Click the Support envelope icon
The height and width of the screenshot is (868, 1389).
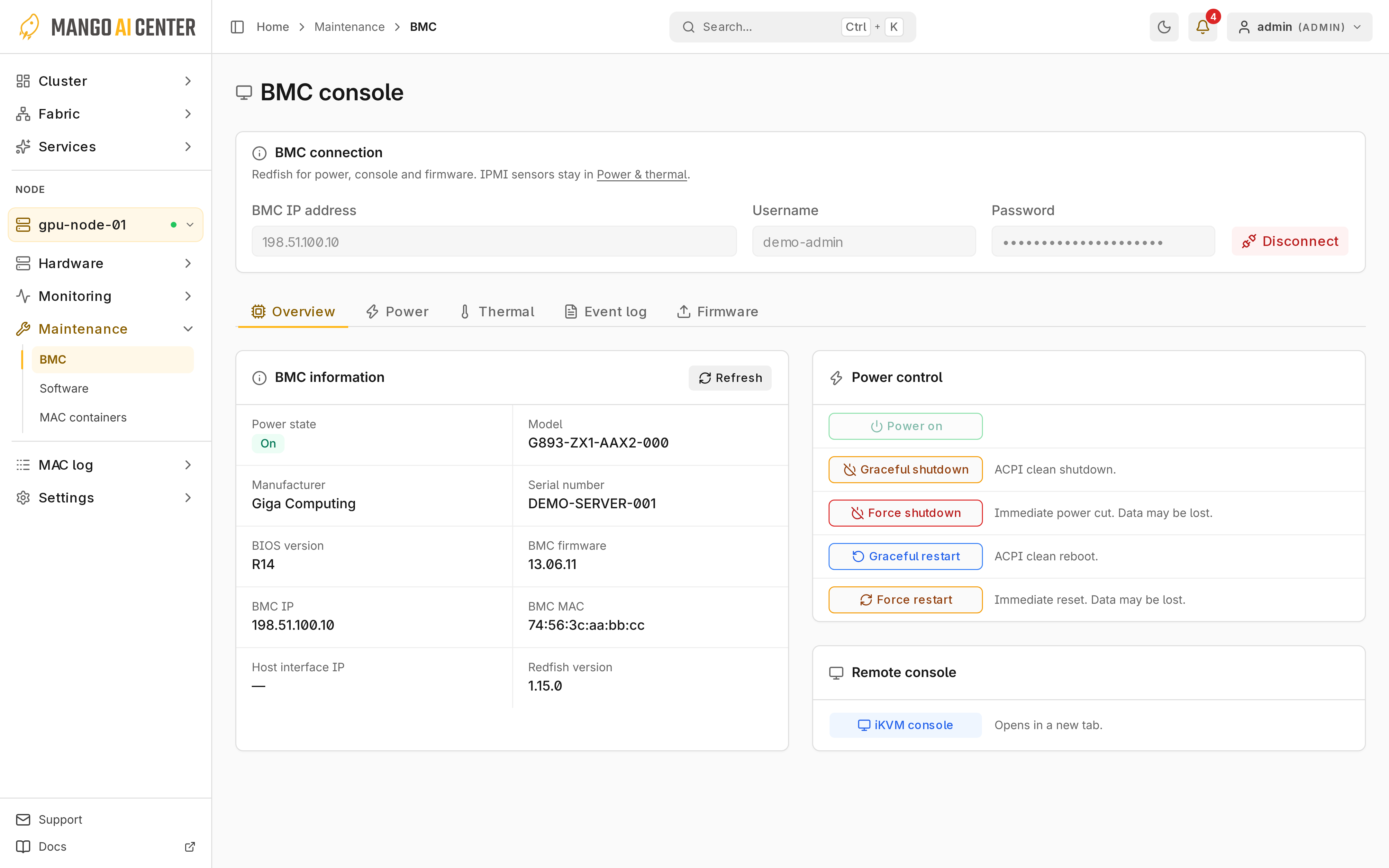[x=23, y=819]
